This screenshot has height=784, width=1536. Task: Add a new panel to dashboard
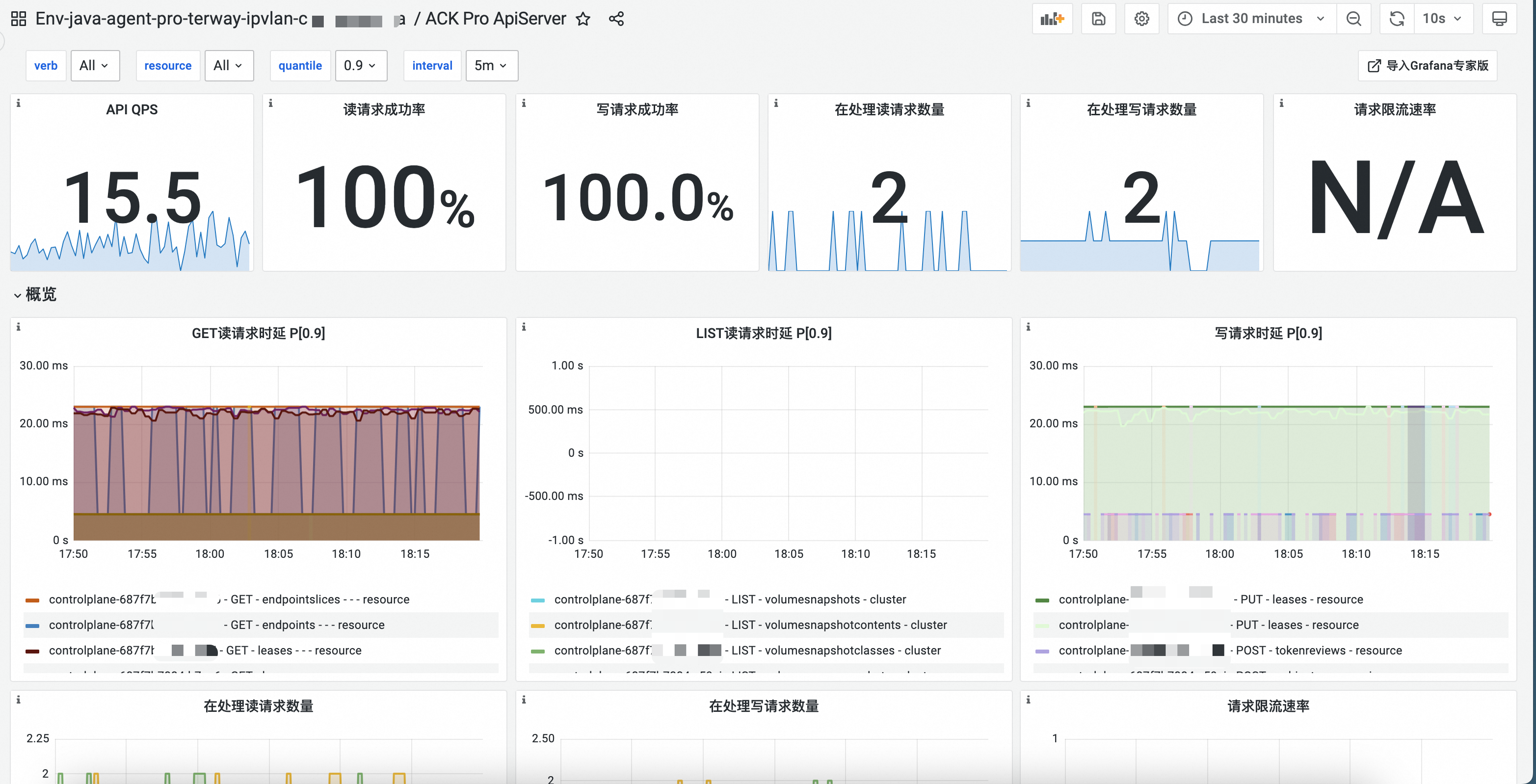coord(1052,19)
